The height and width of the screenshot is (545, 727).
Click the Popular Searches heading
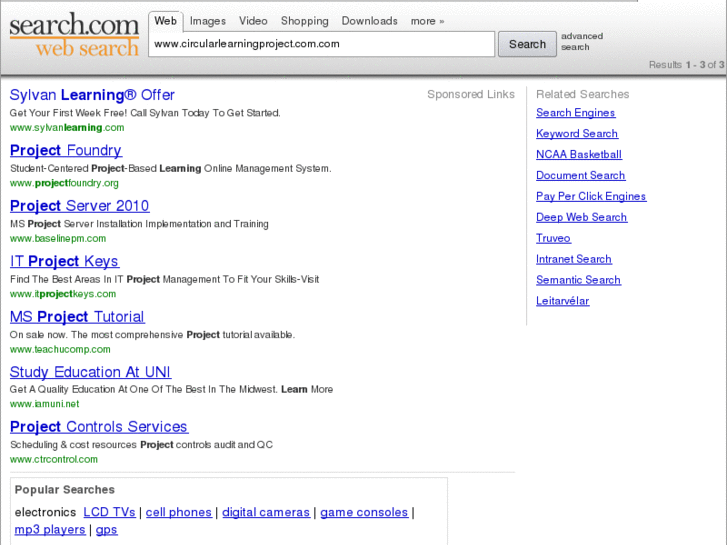click(x=64, y=490)
